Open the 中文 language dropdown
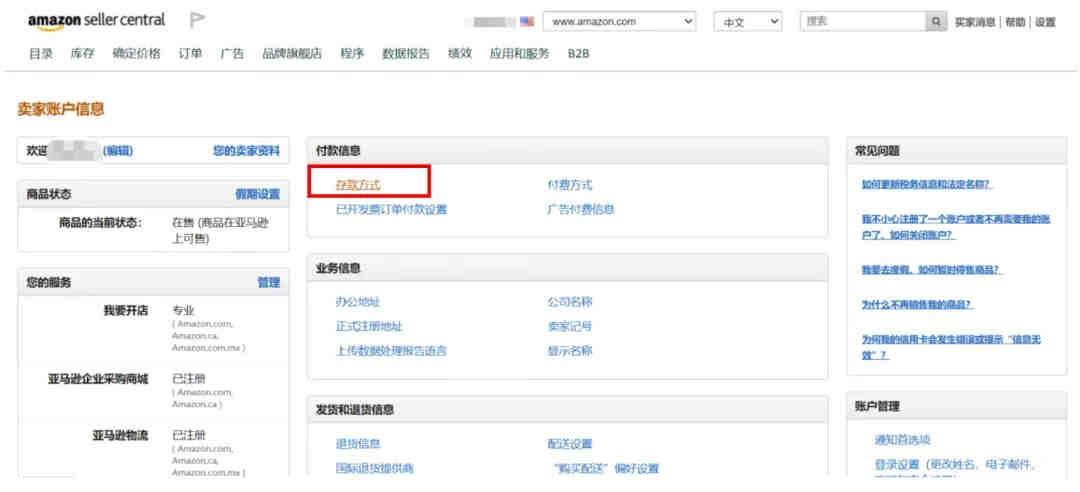The height and width of the screenshot is (492, 1080). (x=748, y=22)
